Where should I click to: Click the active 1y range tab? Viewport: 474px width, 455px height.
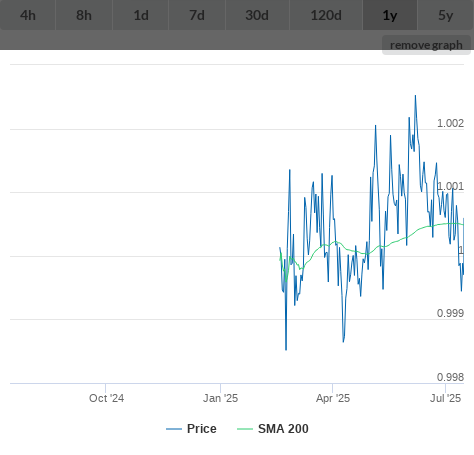[x=390, y=15]
